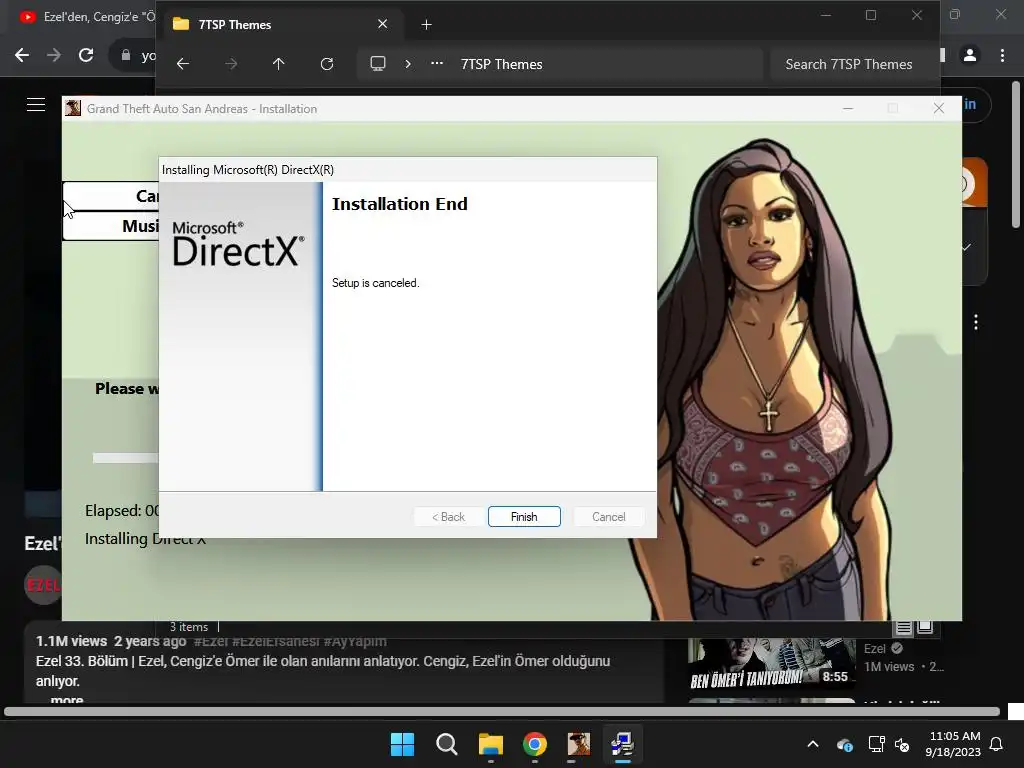
Task: Click the GTA installer title bar icon
Action: (73, 108)
